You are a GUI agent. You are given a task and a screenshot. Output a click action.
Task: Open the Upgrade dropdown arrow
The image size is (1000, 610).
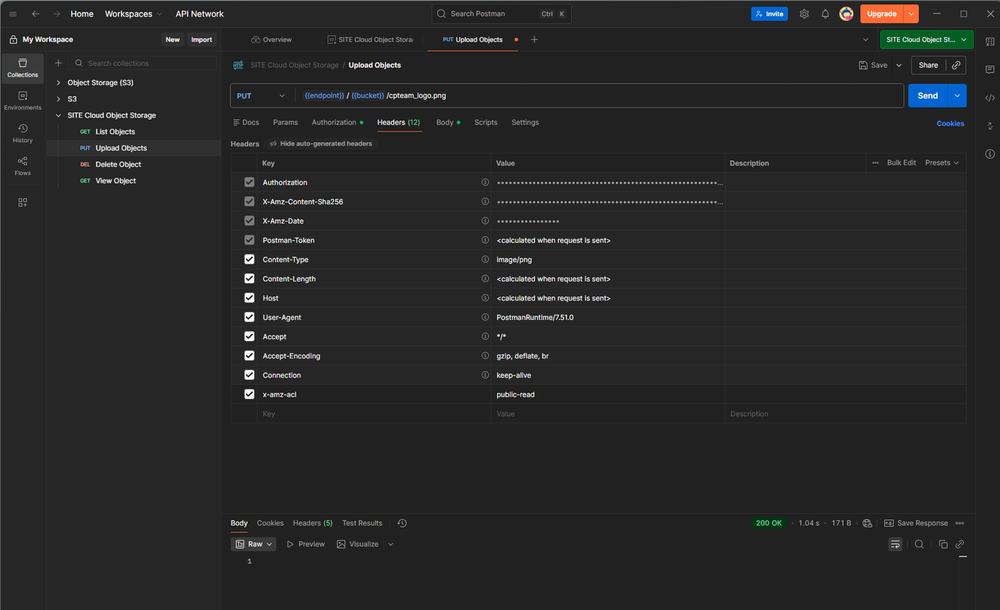pyautogui.click(x=911, y=13)
